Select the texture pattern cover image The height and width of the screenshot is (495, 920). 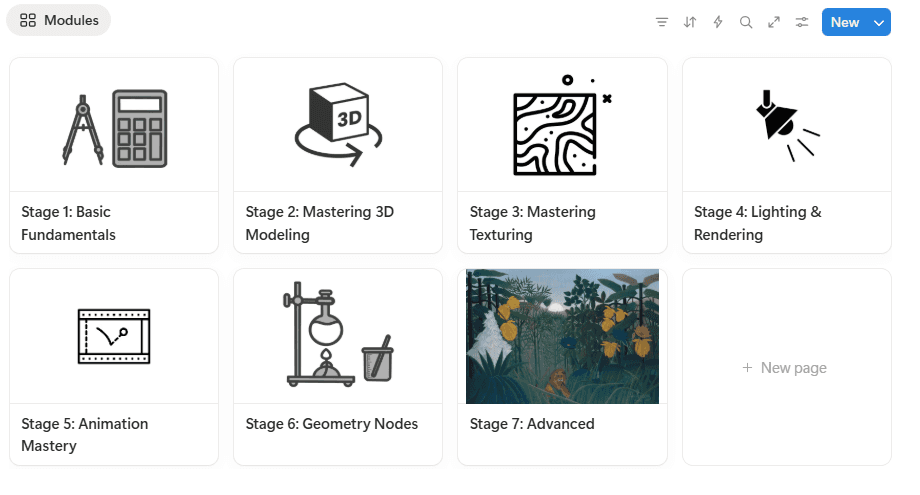562,125
